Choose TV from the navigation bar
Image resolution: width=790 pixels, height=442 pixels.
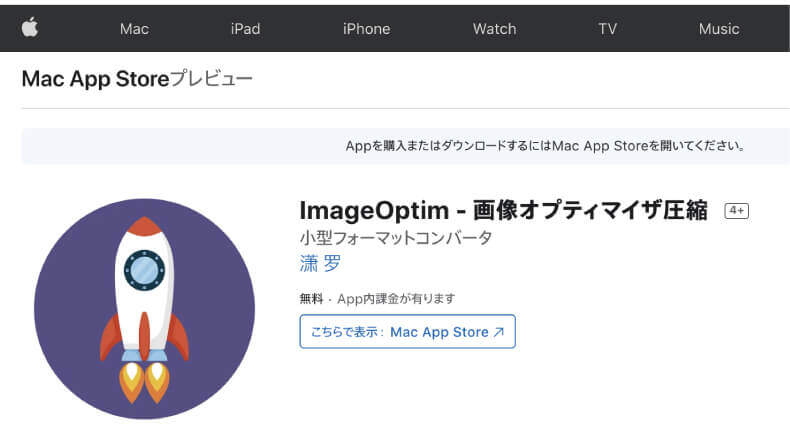coord(607,29)
